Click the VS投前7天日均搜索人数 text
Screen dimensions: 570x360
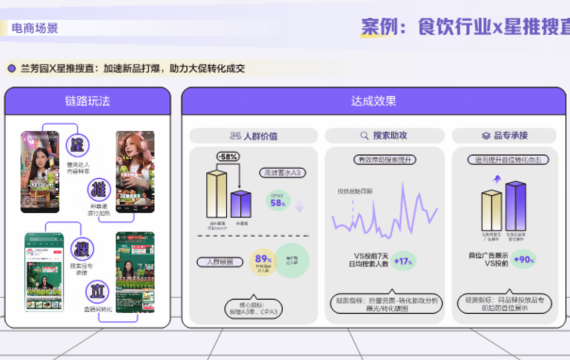368,260
